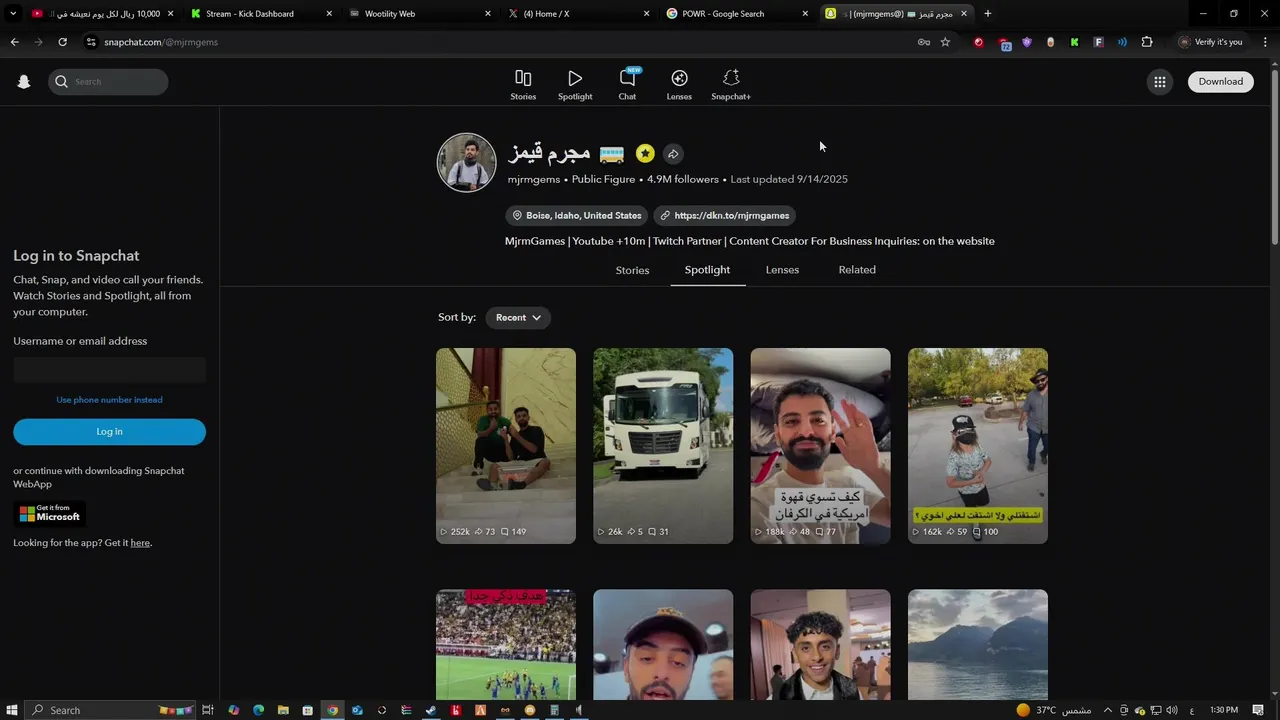Open the Lenses icon in top navigation
1280x720 pixels.
(x=679, y=85)
